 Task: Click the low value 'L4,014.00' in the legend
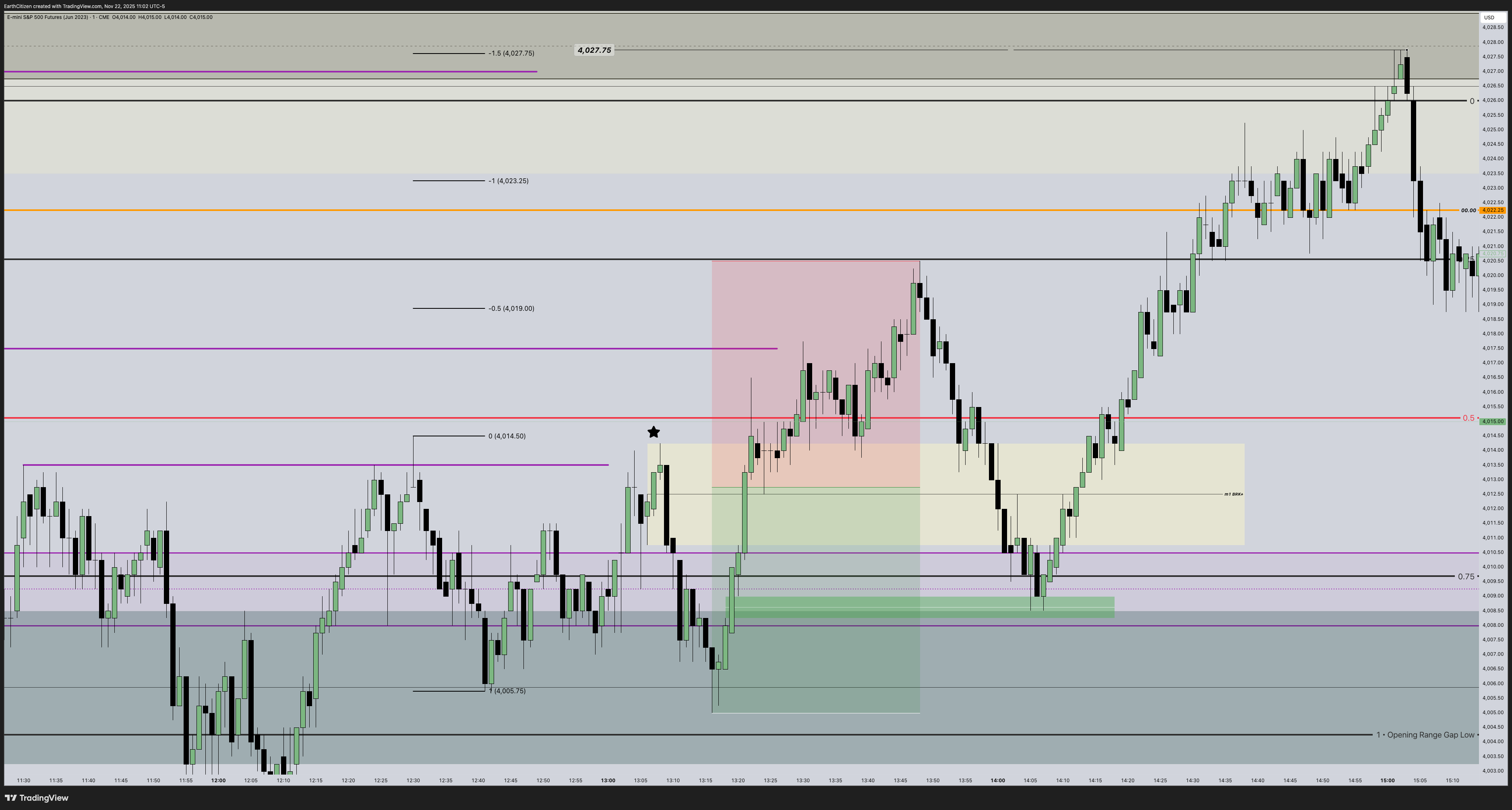pyautogui.click(x=175, y=18)
